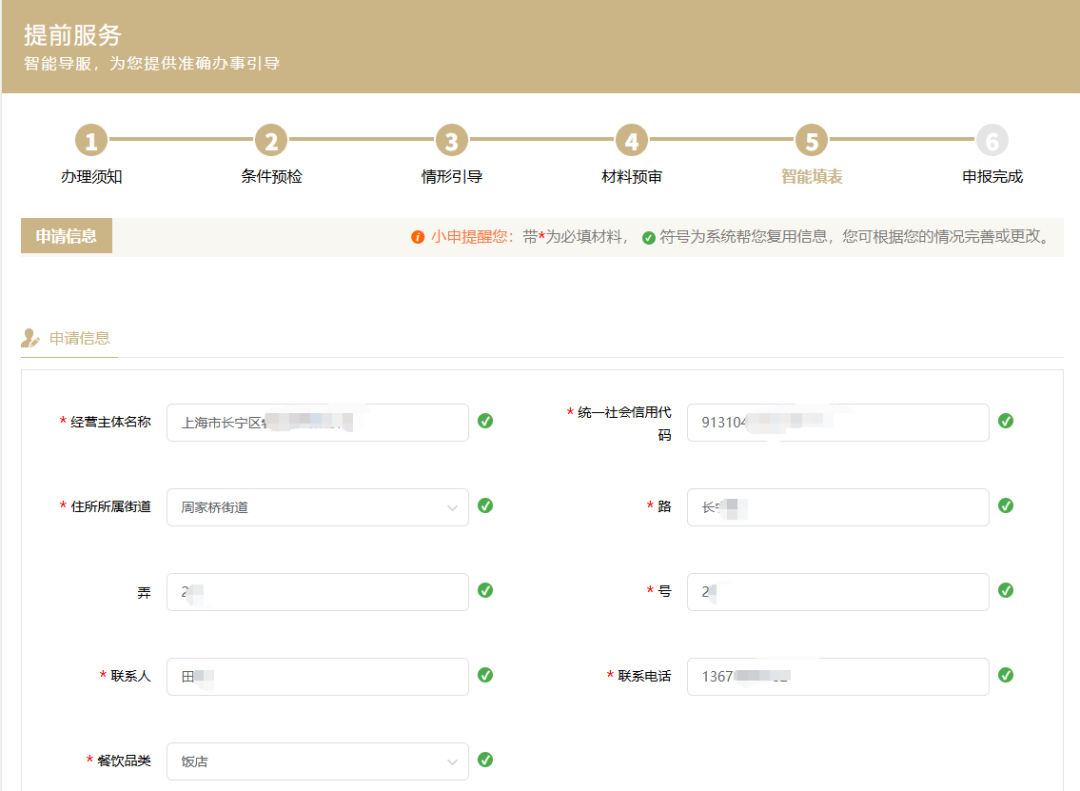Select the 申请信息 tab label
Image resolution: width=1080 pixels, height=791 pixels.
pyautogui.click(x=80, y=338)
